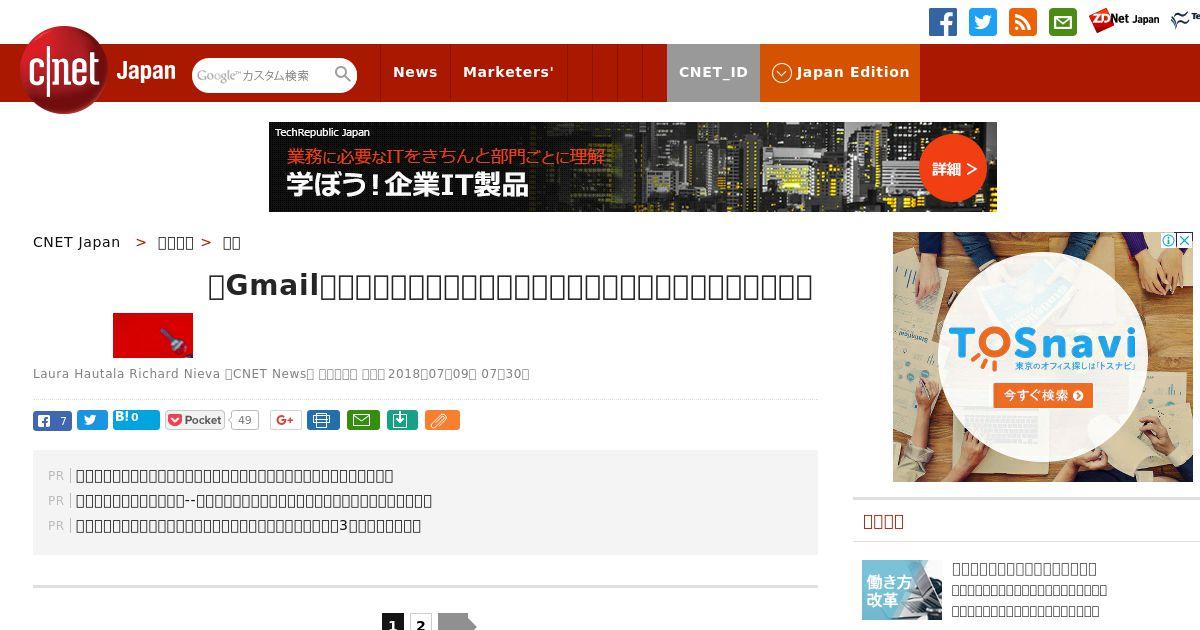Click the Pocket count 49 bubble

coord(245,420)
